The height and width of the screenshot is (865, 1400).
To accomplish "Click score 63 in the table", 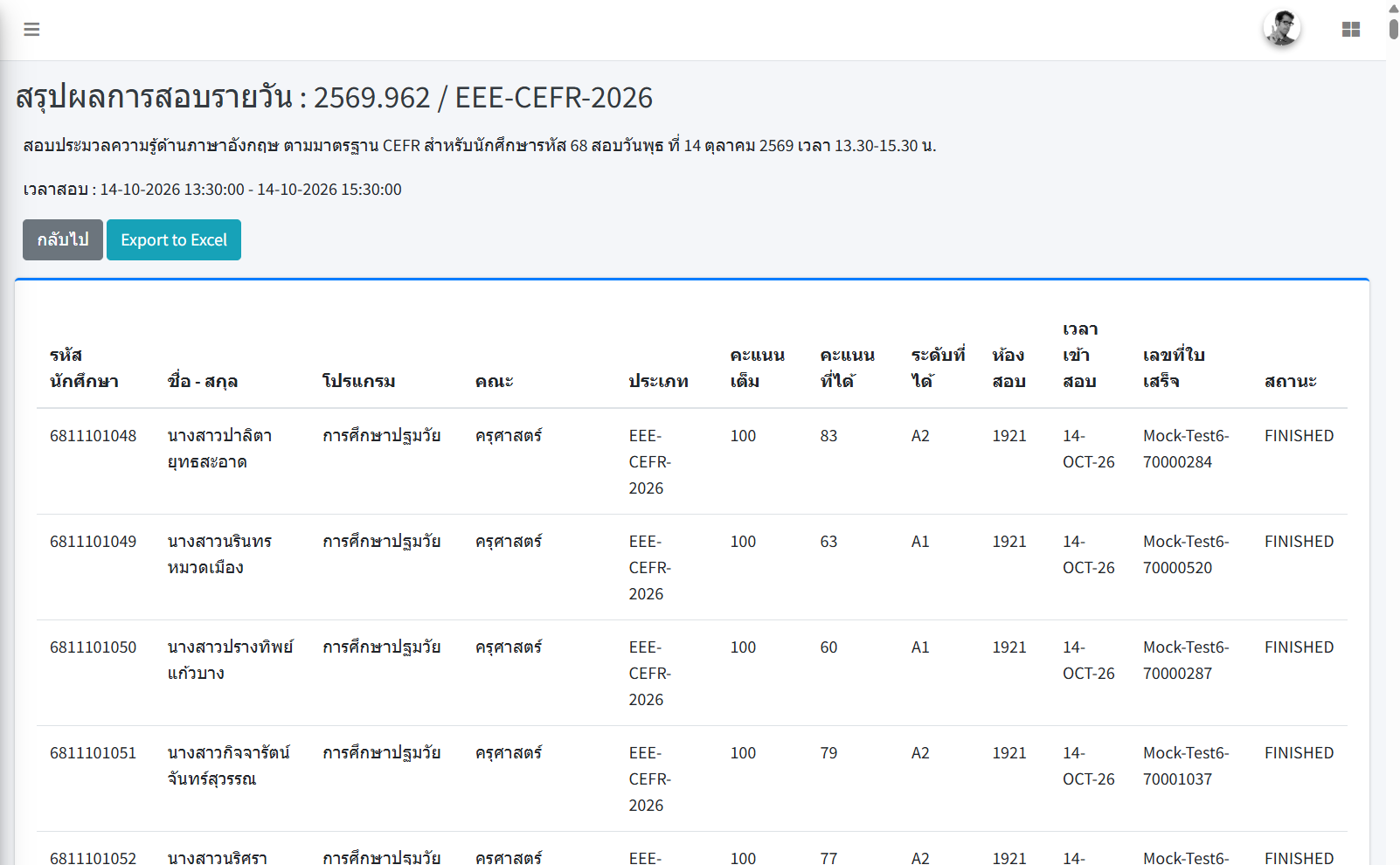I will [x=828, y=541].
